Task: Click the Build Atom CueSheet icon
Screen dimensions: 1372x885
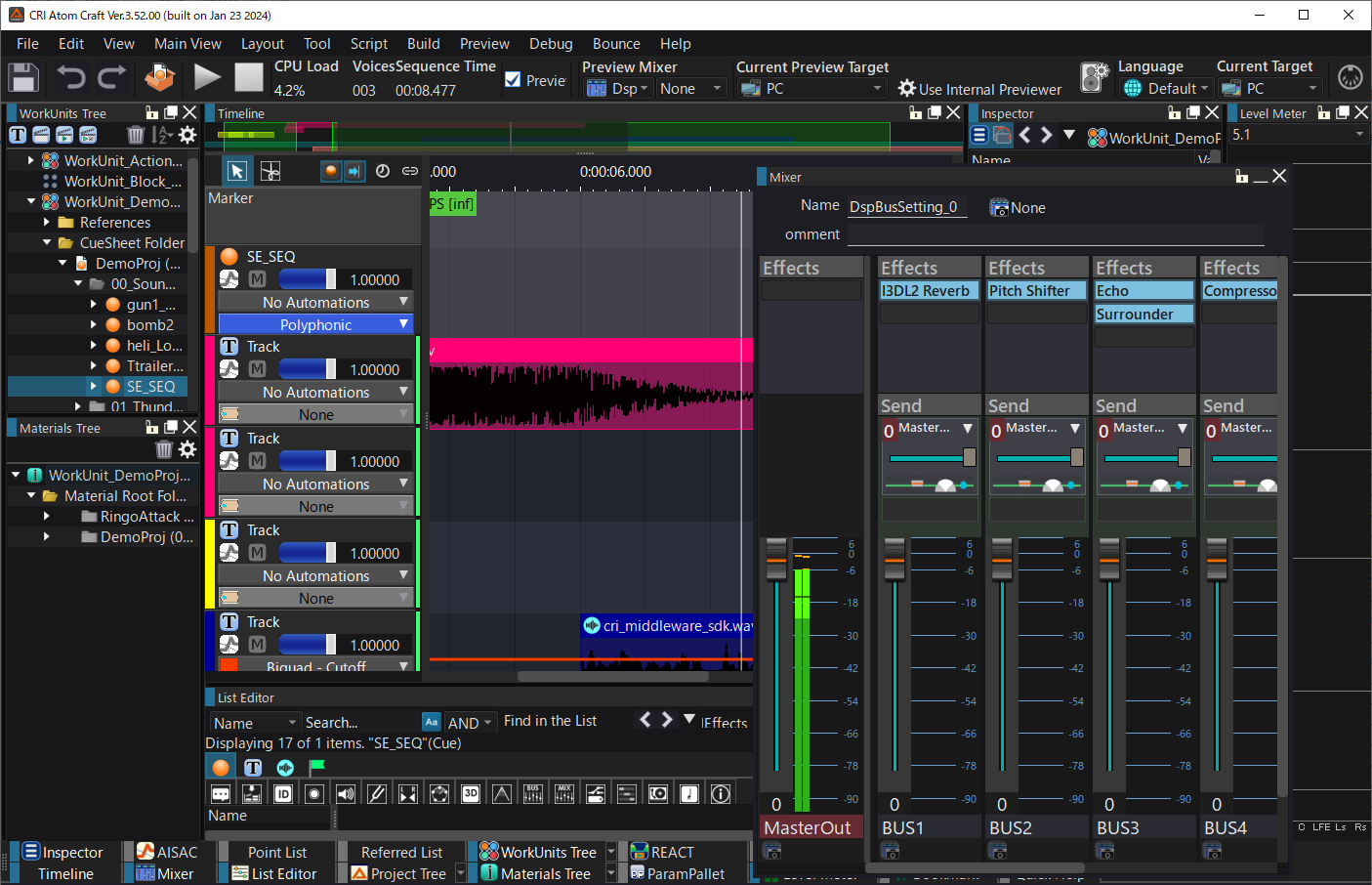Action: 159,78
